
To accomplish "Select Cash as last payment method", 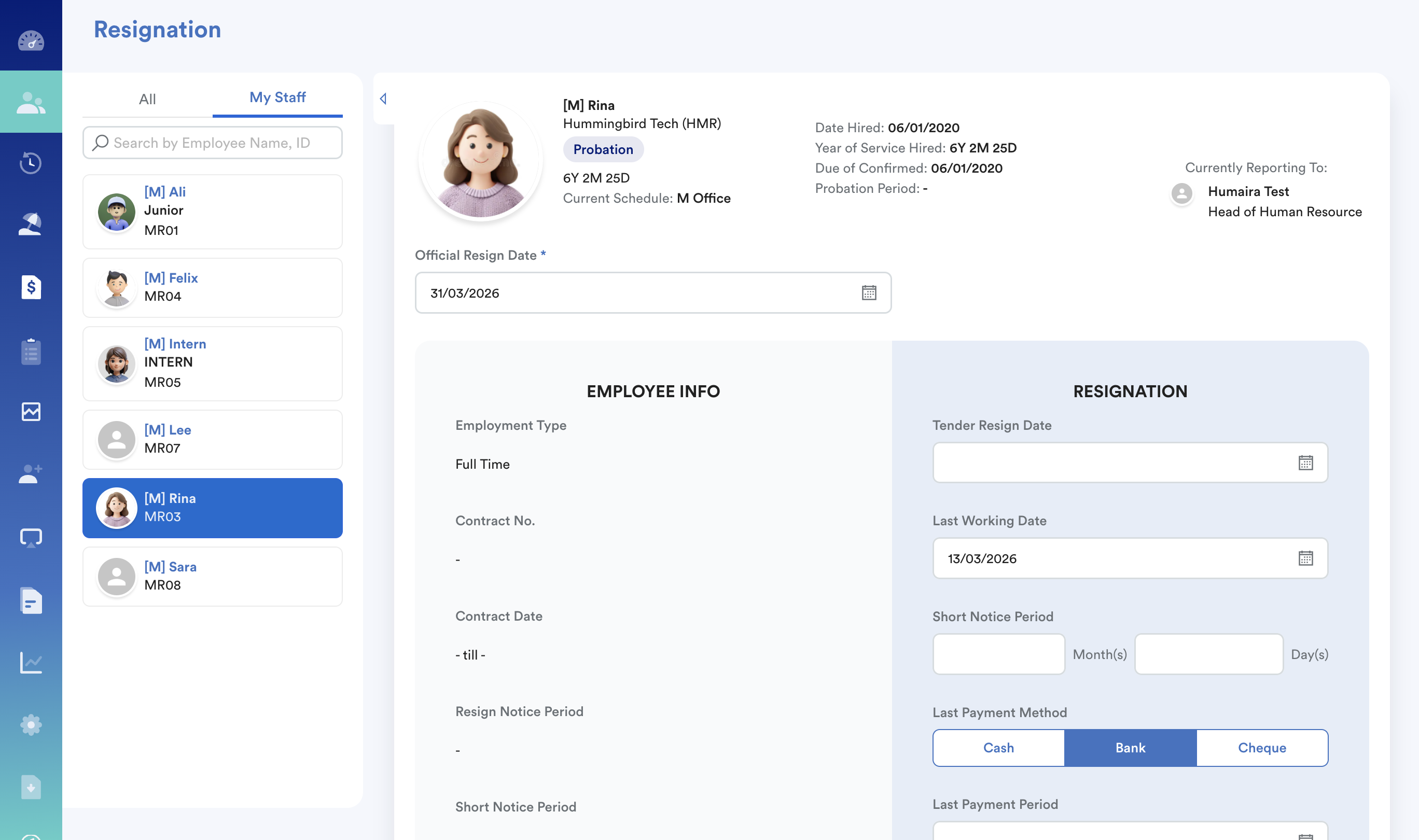I will tap(998, 748).
